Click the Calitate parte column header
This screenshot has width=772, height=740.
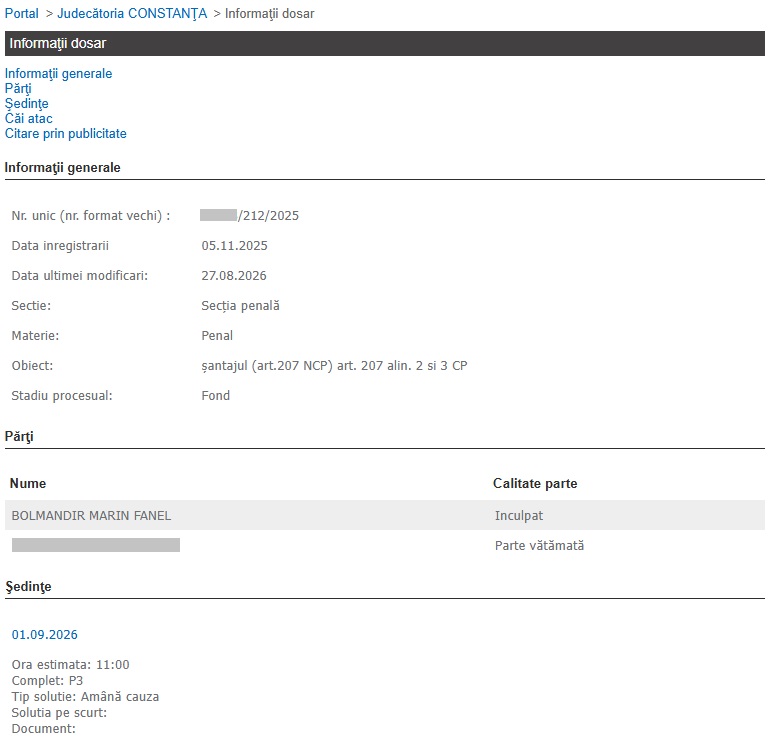535,483
